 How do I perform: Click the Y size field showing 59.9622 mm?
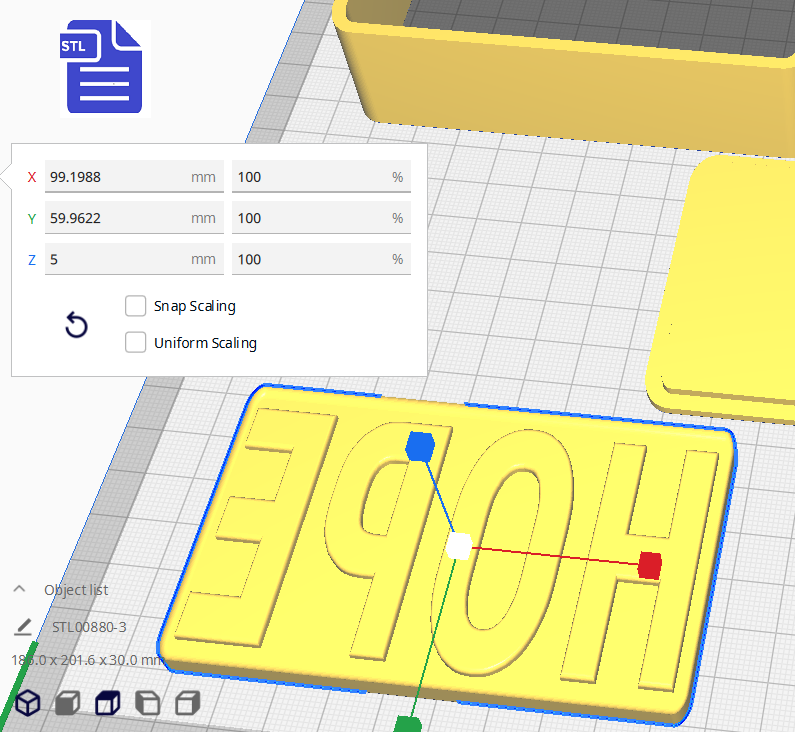pyautogui.click(x=120, y=218)
